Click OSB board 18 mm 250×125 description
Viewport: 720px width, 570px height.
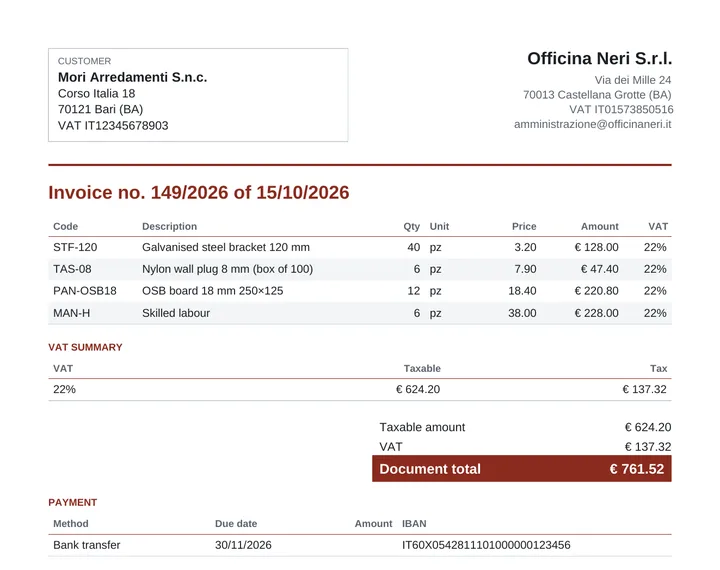click(213, 291)
